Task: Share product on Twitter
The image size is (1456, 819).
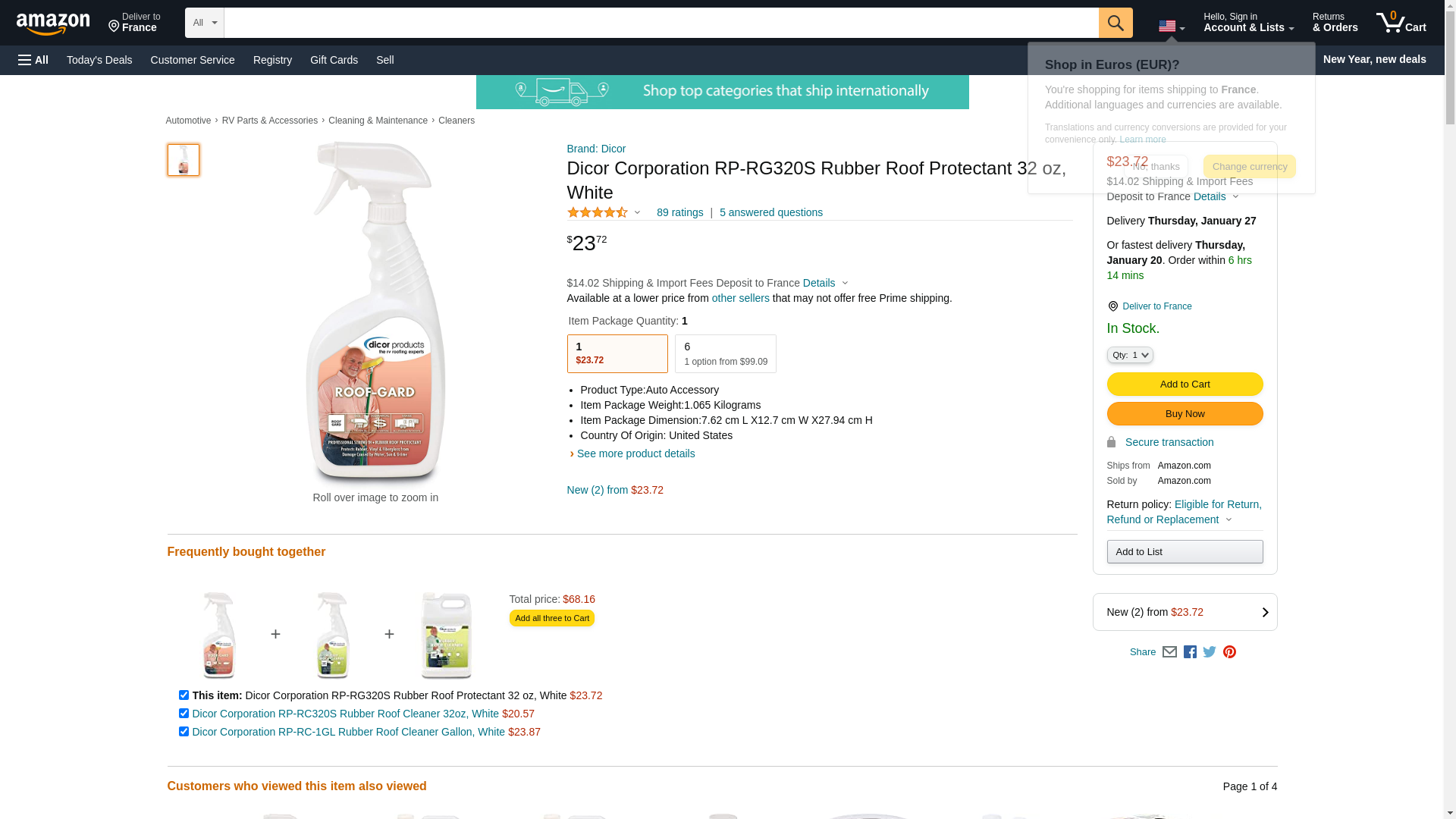Action: coord(1210,652)
